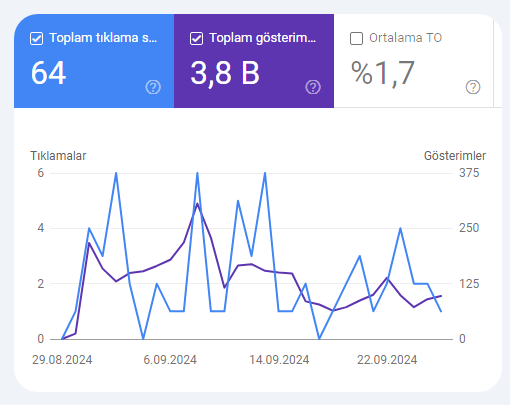
Task: Open help icon on Toplam gösterim card
Action: [313, 87]
